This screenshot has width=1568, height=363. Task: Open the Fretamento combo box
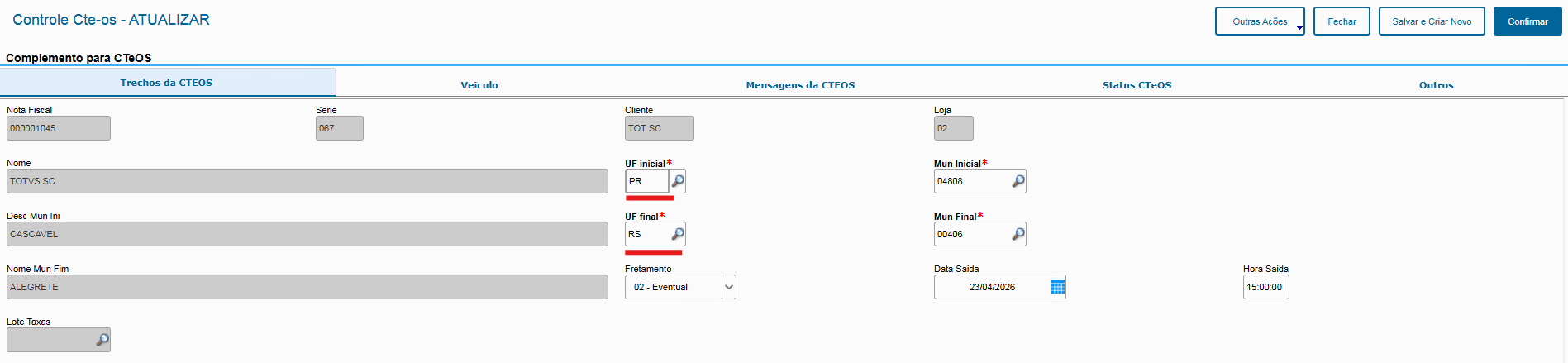tap(680, 287)
